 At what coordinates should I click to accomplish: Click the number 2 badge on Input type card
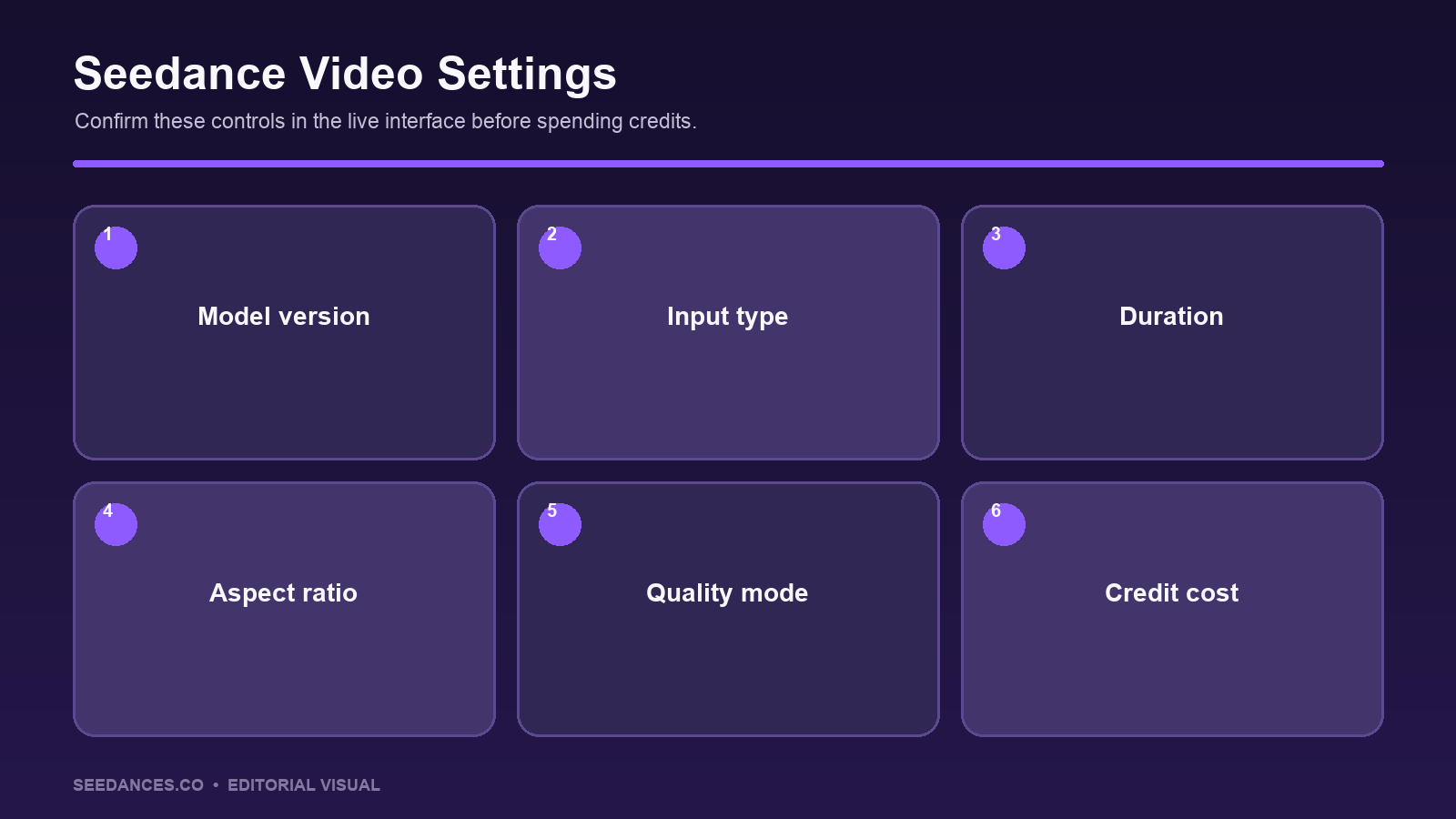click(560, 248)
